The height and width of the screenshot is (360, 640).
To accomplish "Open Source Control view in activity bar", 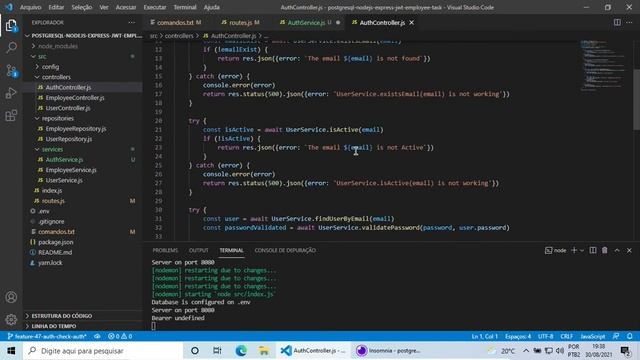I will tap(11, 71).
